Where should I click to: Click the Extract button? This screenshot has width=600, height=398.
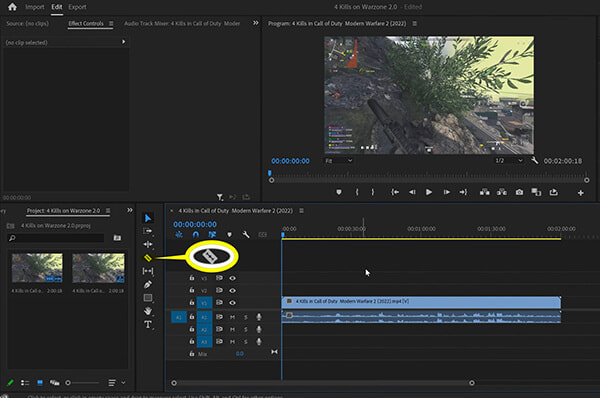point(502,192)
